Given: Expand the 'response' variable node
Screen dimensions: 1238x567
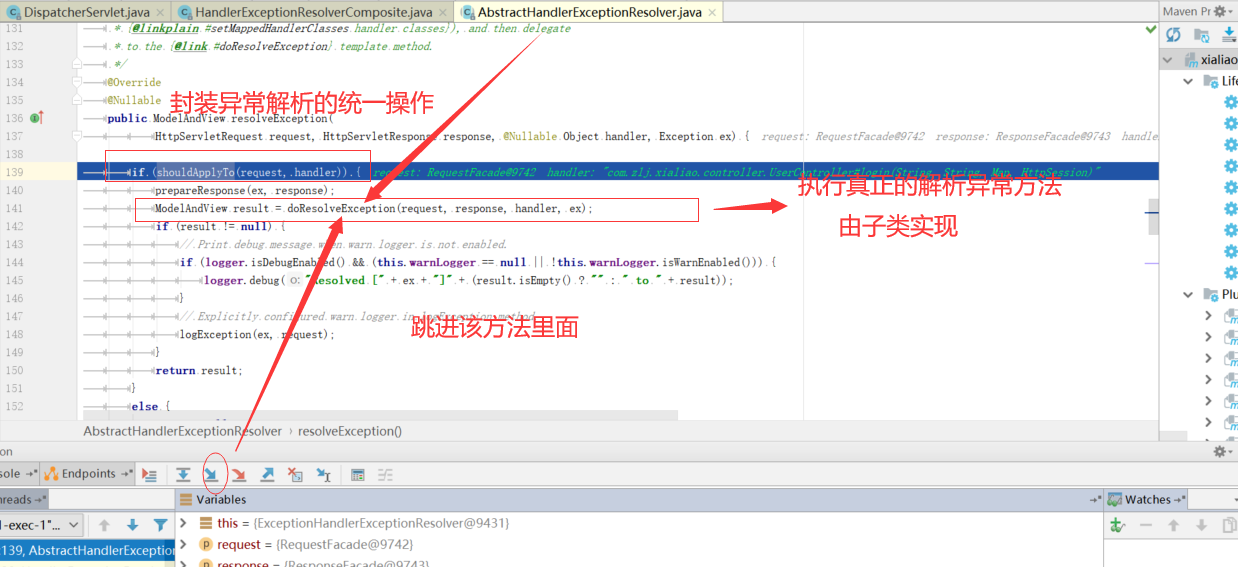Looking at the screenshot, I should pyautogui.click(x=183, y=563).
